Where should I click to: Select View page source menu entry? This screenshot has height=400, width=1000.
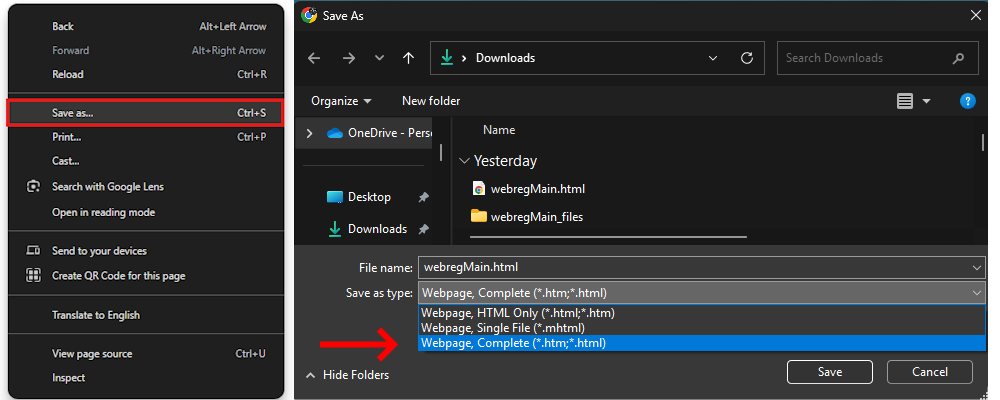92,354
